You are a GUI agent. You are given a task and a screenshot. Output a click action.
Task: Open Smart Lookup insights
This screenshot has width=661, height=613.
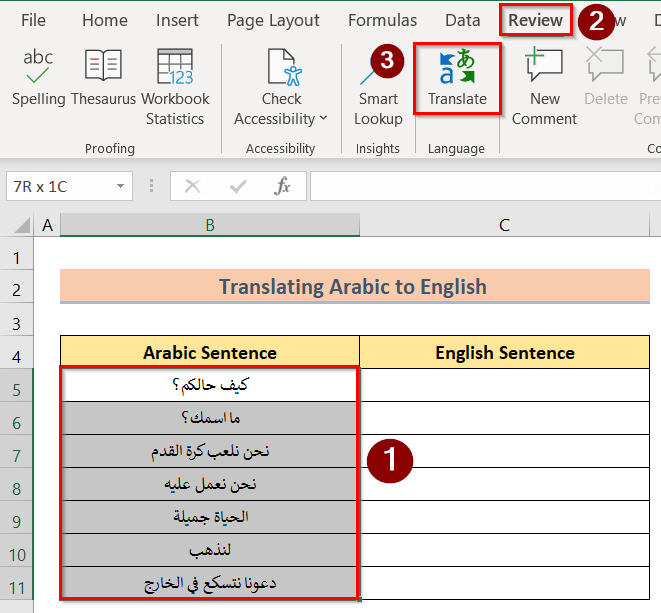click(x=378, y=87)
